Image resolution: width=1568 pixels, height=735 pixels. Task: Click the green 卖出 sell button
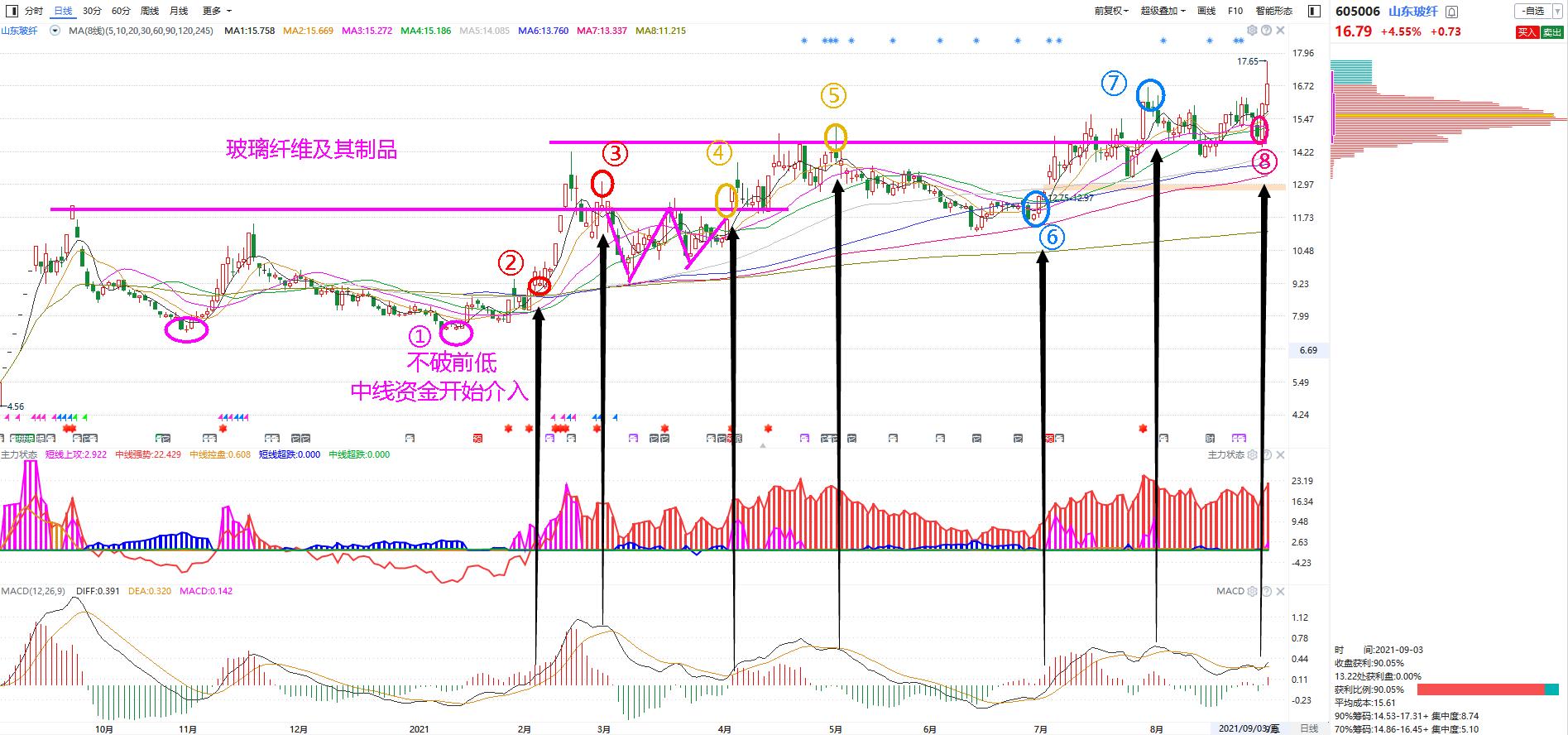tap(1551, 32)
